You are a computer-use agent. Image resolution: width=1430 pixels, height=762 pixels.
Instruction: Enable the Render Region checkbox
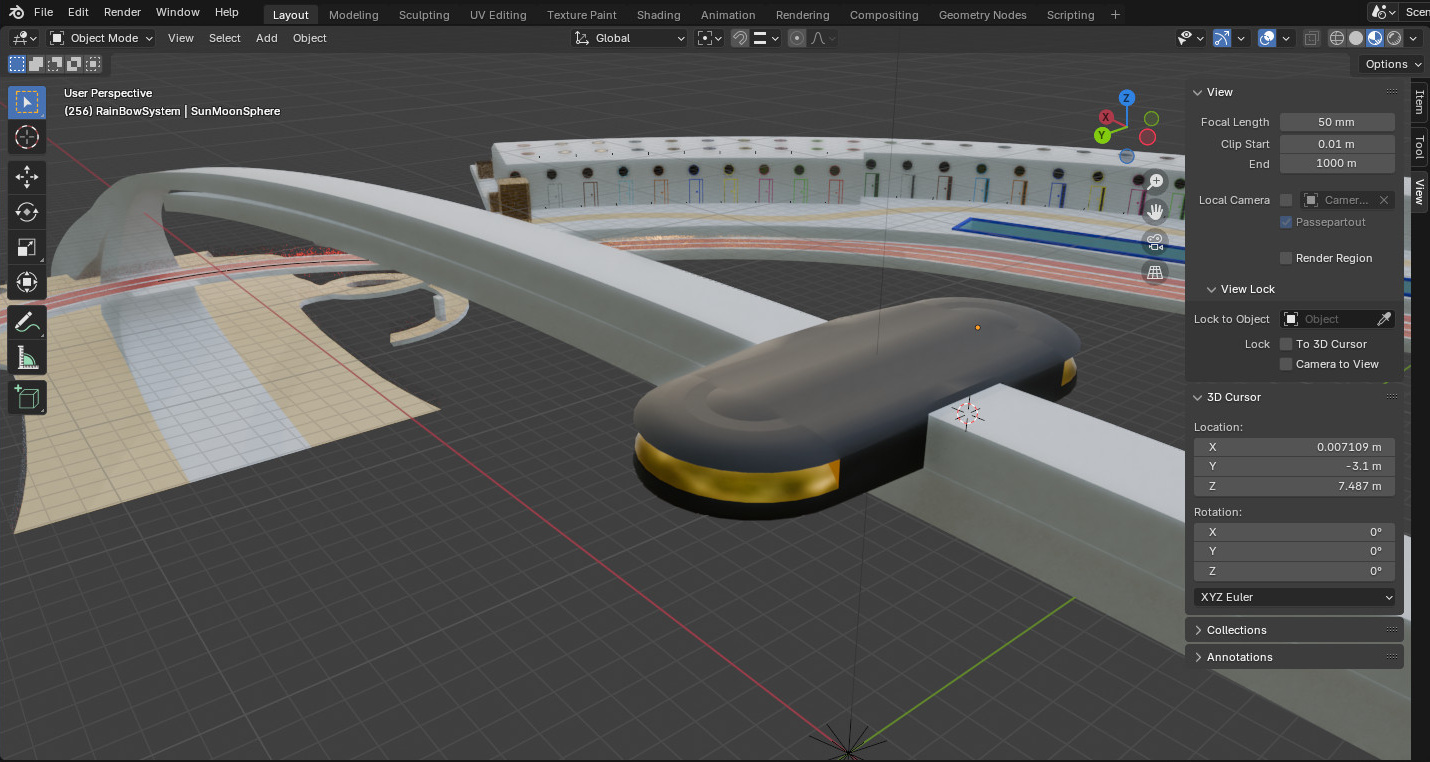[x=1286, y=258]
